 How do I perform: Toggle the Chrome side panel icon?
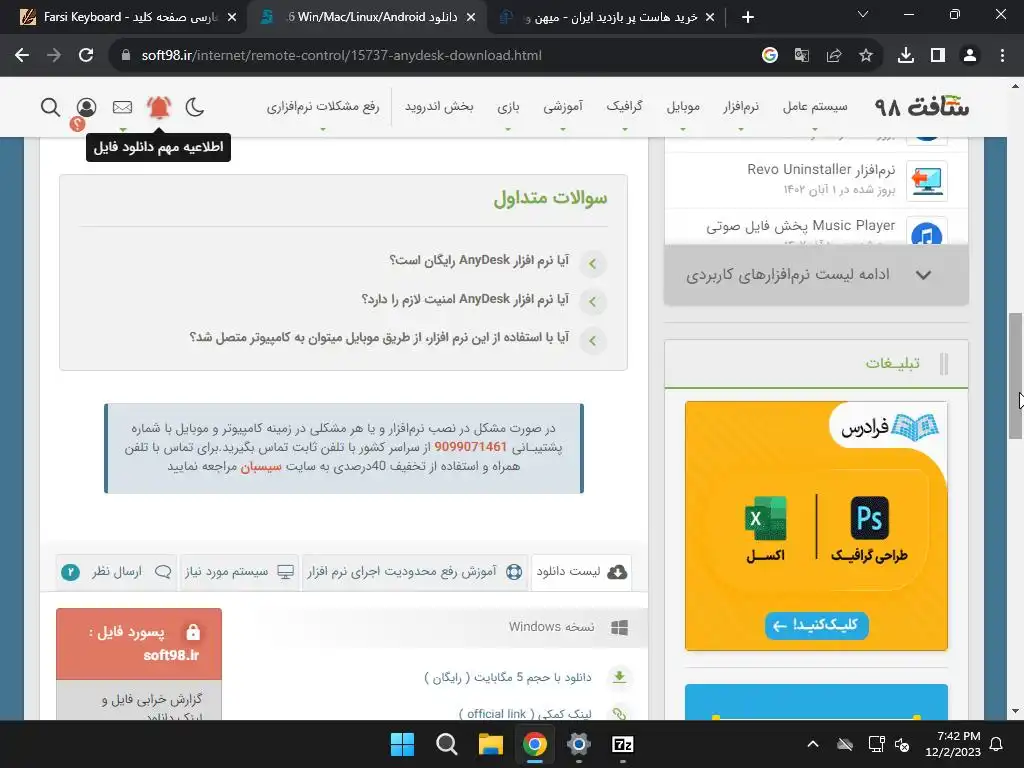938,56
